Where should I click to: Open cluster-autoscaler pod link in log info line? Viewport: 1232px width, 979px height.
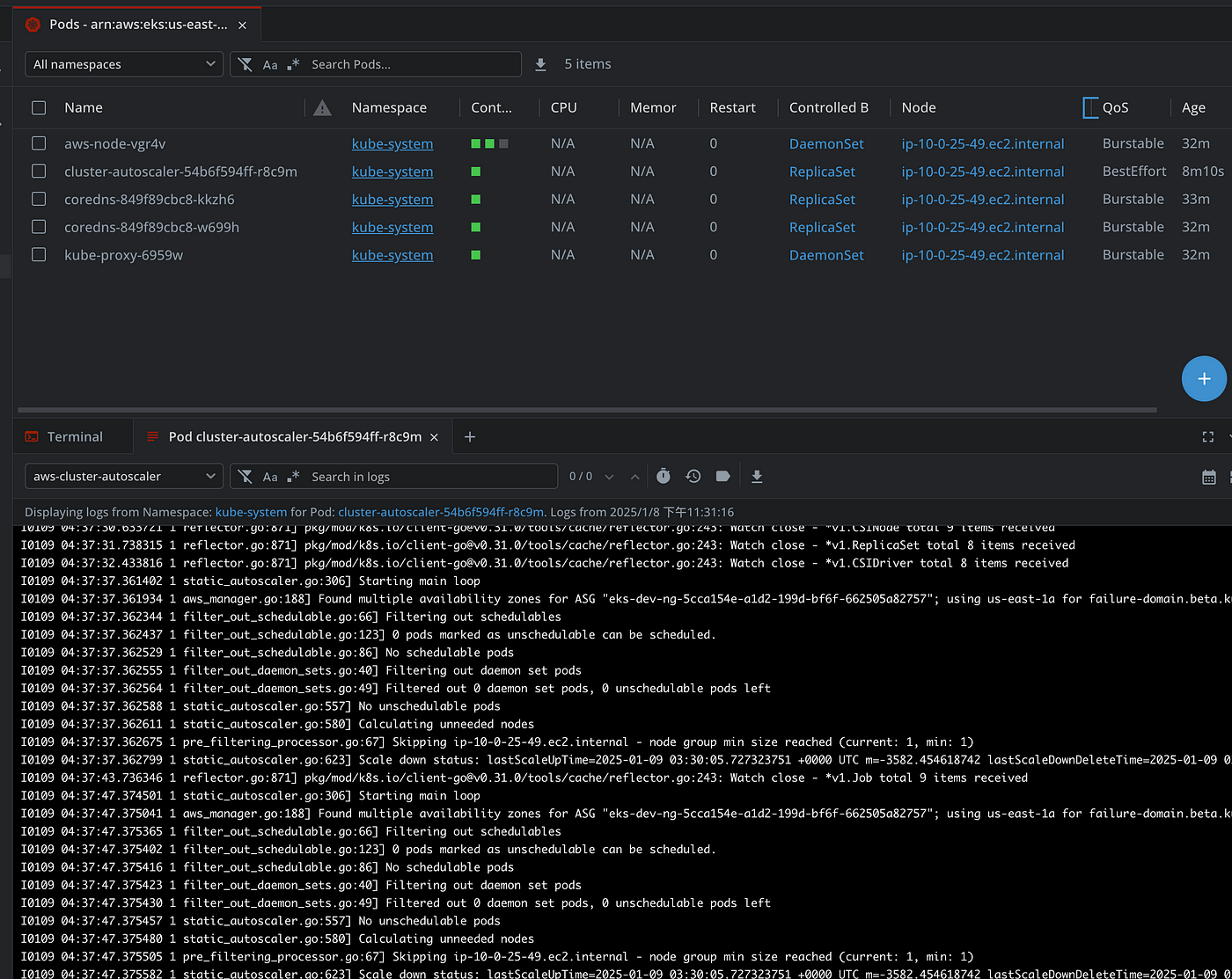(441, 512)
